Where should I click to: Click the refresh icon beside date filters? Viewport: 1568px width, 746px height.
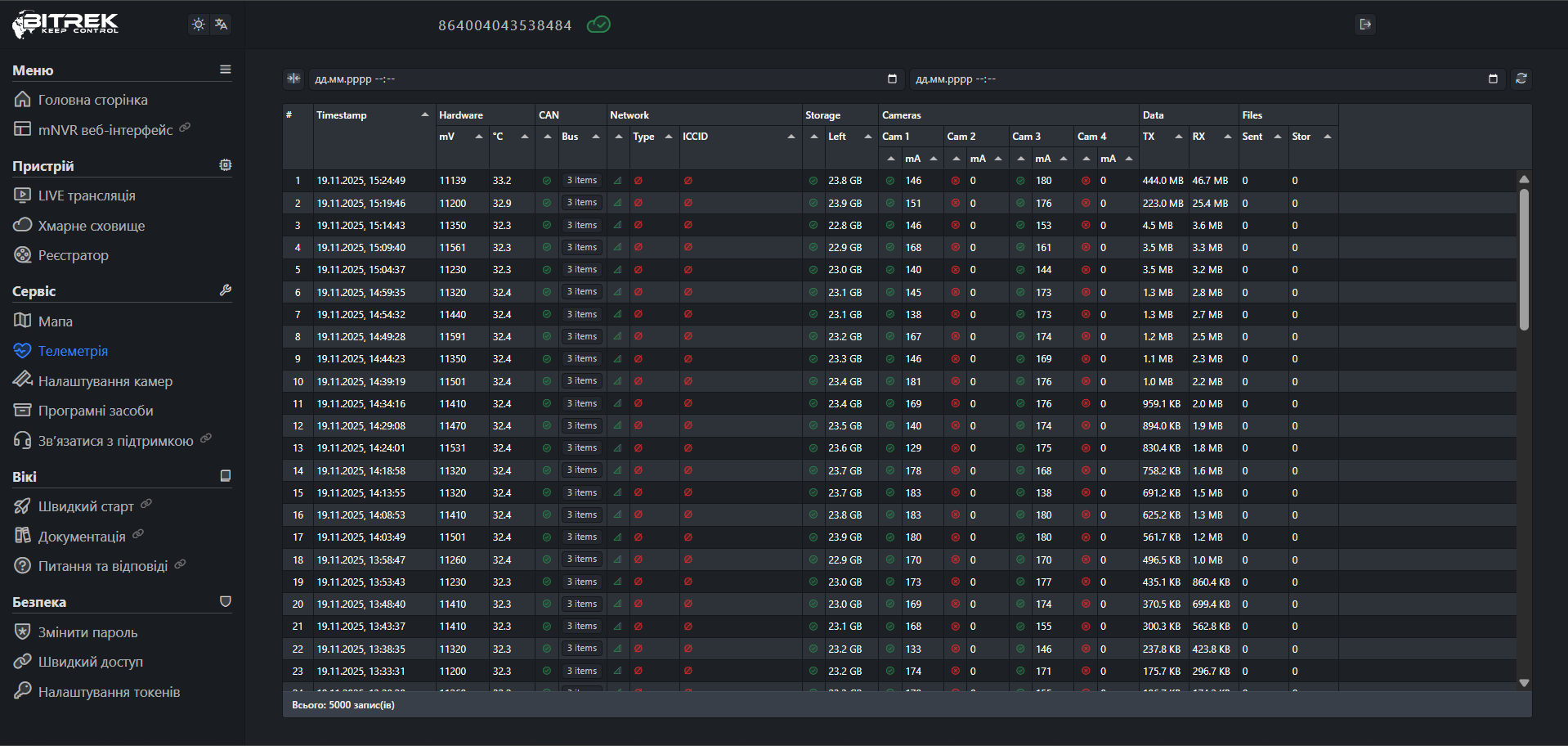1521,79
